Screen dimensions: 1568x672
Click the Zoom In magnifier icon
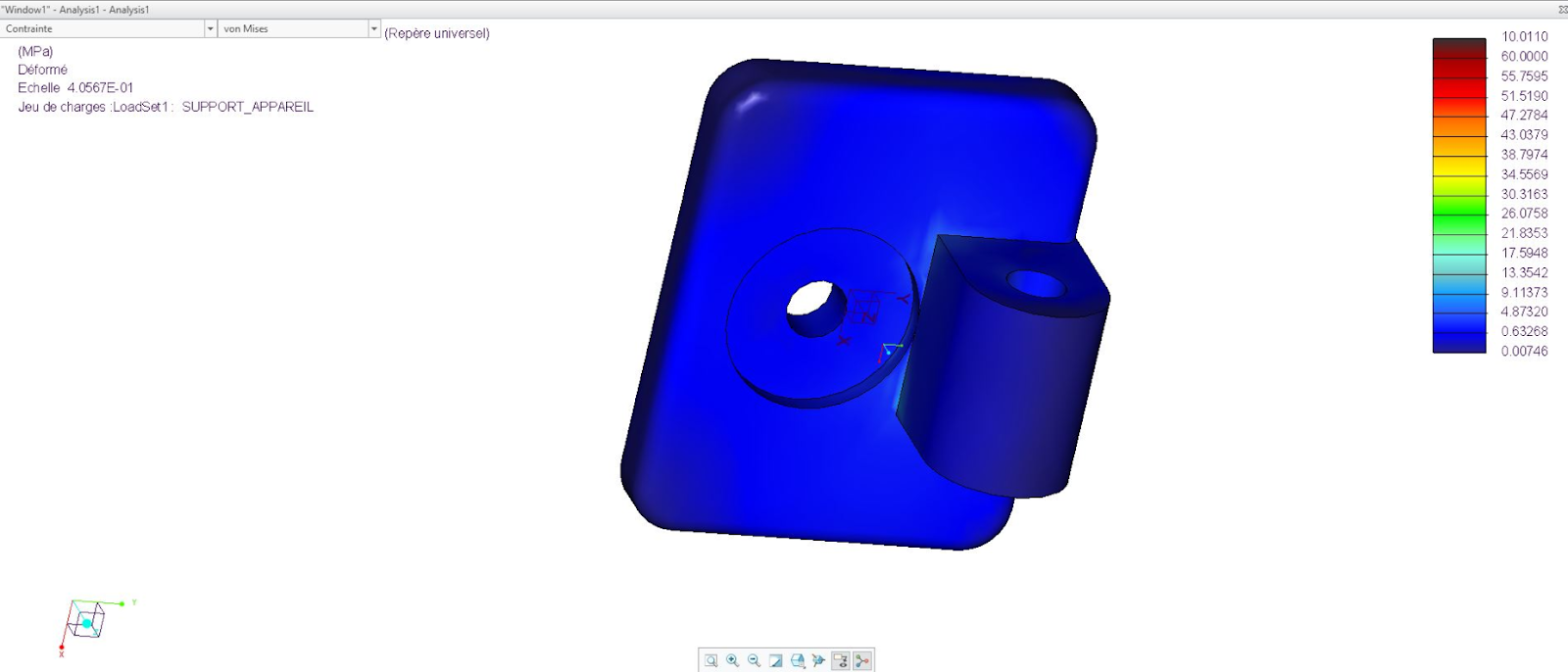733,660
